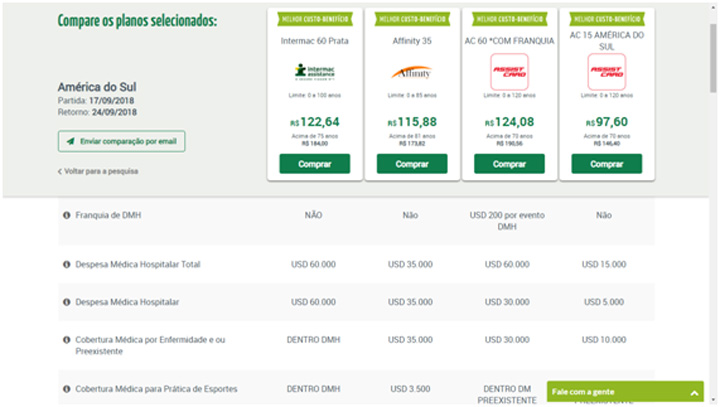
Task: Click NÃO value in Franquia de DMH row
Action: click(x=313, y=215)
